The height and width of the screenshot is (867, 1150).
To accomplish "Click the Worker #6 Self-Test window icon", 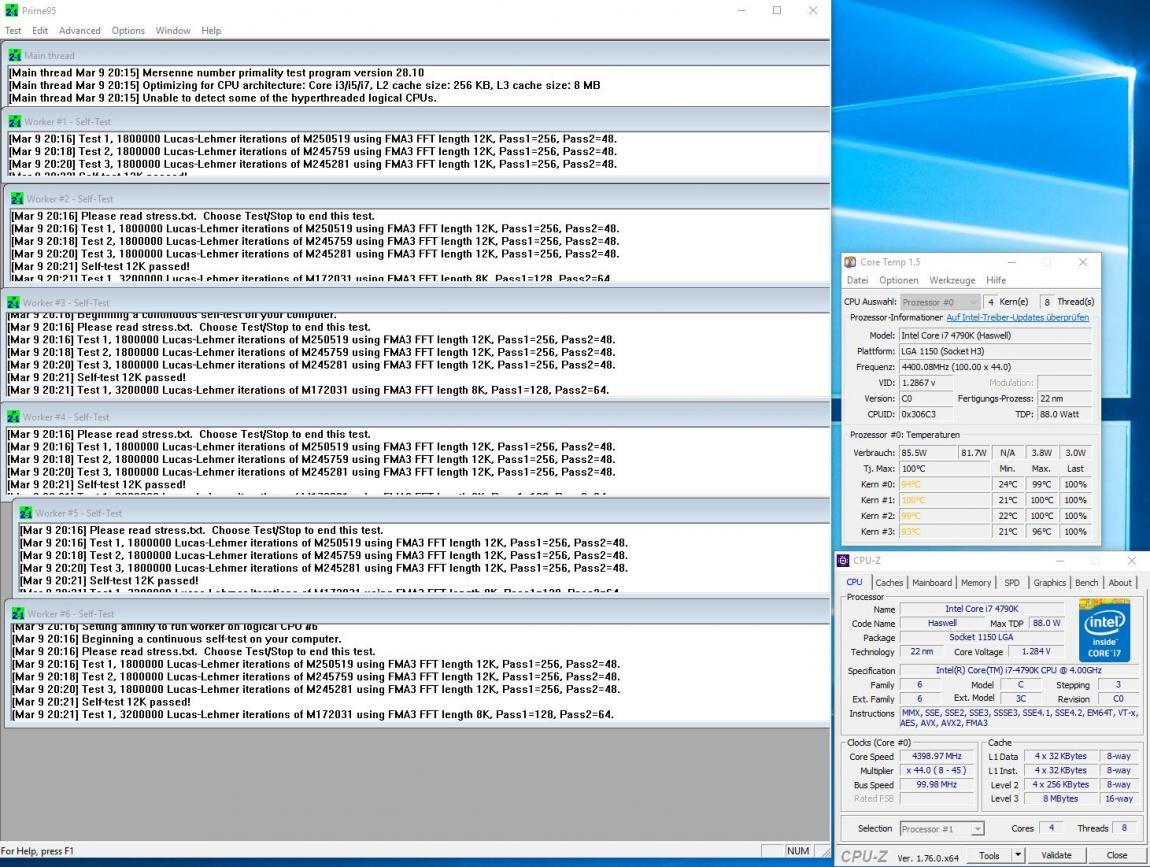I will tap(18, 613).
